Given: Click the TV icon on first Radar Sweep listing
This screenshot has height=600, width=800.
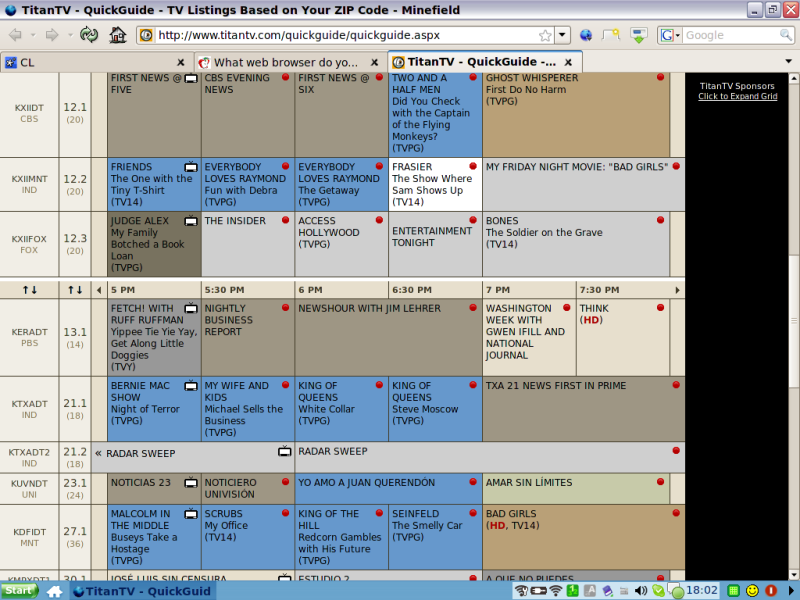Looking at the screenshot, I should tap(285, 451).
